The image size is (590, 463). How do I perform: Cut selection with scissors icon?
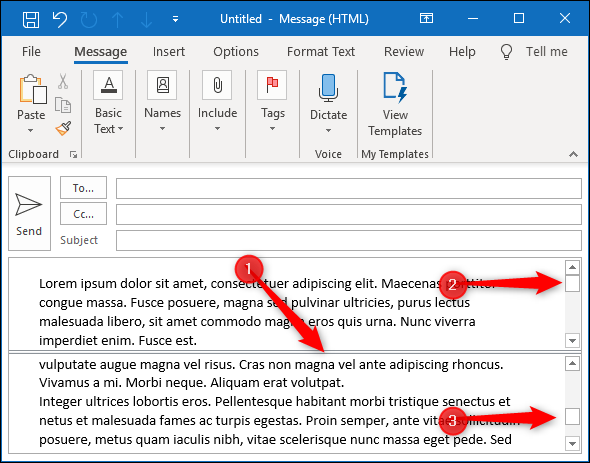[x=63, y=81]
